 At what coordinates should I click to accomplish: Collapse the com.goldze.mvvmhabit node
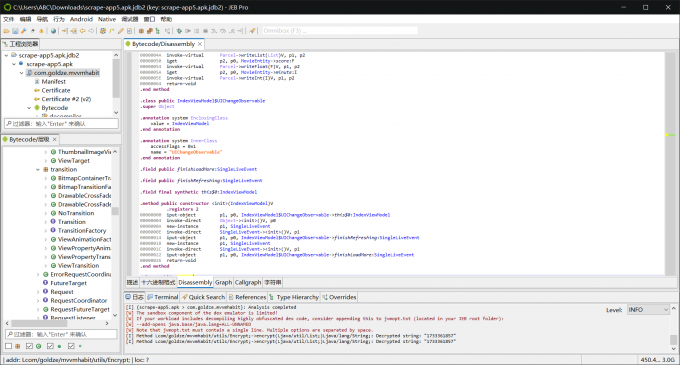21,73
